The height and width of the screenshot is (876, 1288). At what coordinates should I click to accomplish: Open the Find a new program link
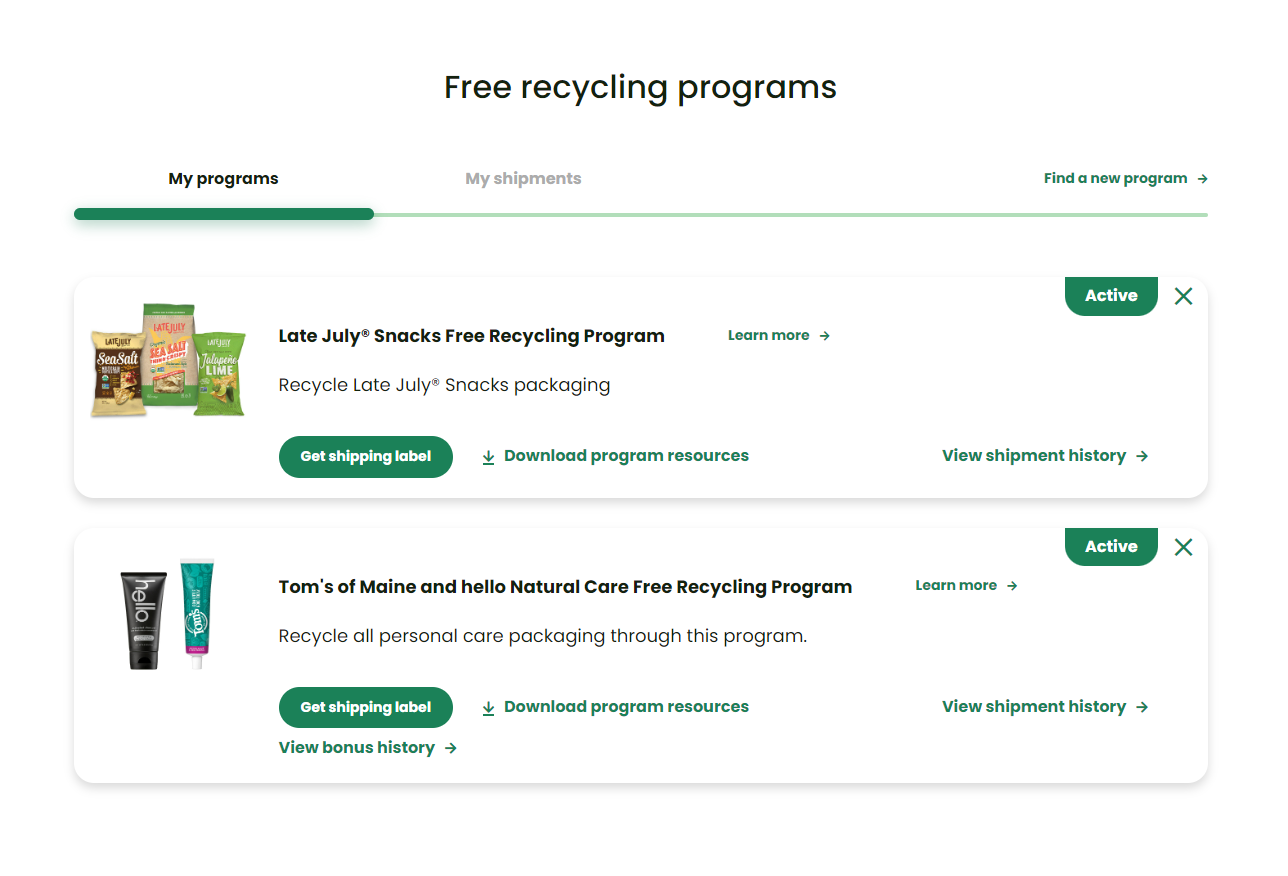pyautogui.click(x=1126, y=178)
